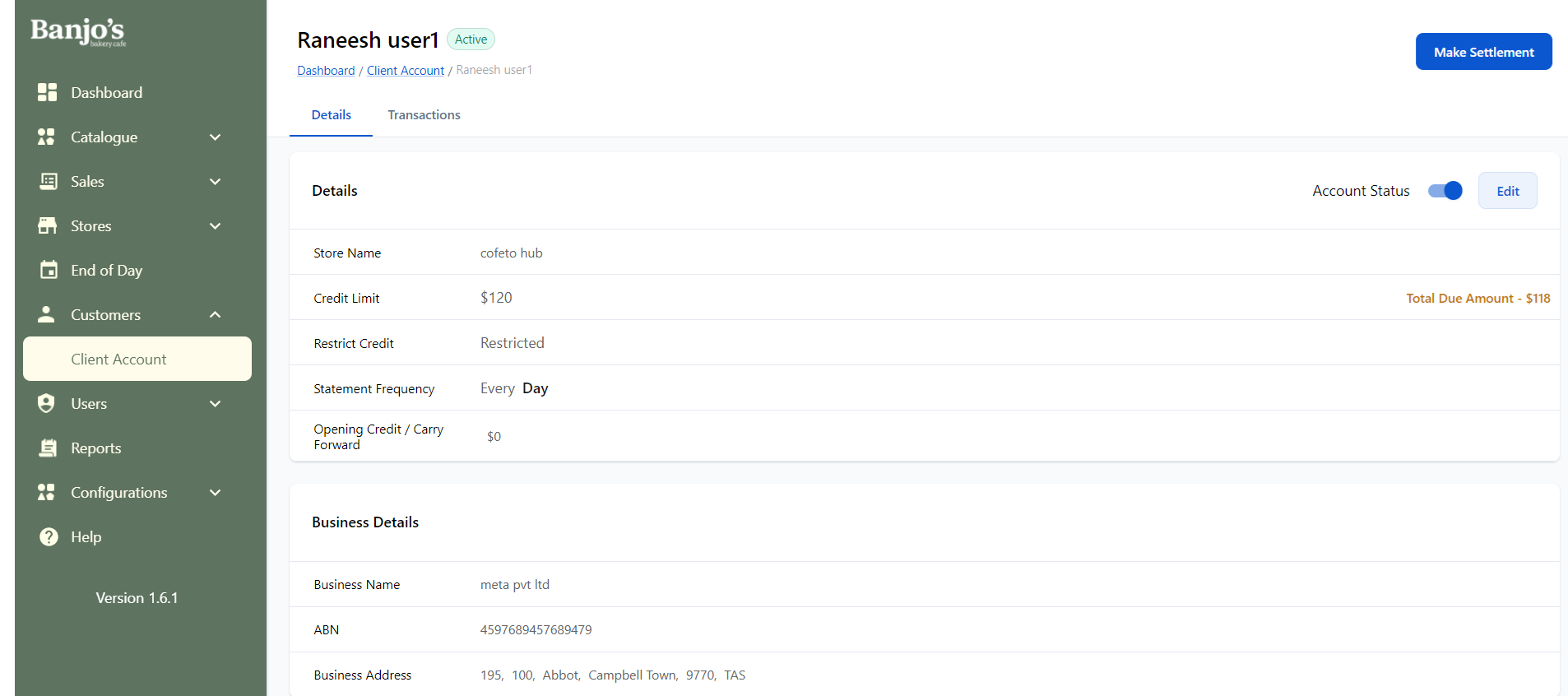
Task: Click the Stores shop icon
Action: 48,225
